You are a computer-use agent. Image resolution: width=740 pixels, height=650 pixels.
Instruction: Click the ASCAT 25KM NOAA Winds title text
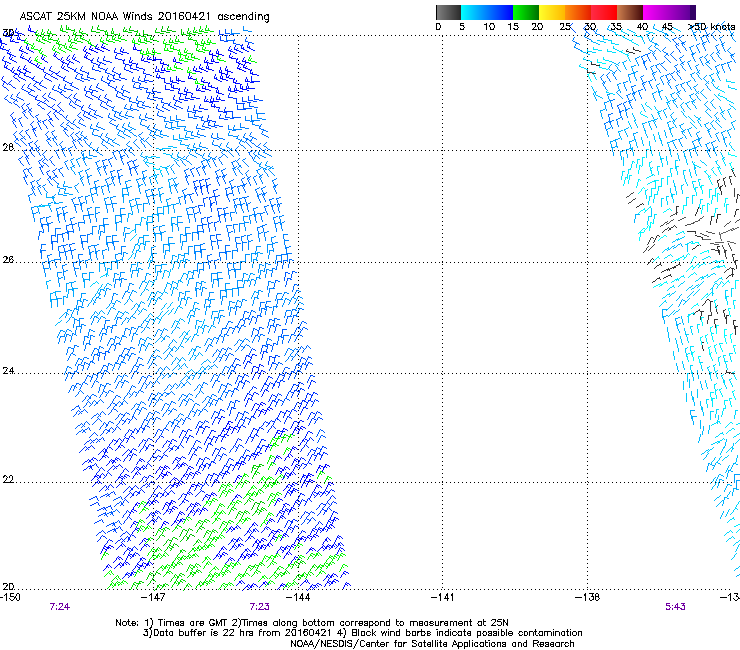(x=144, y=17)
